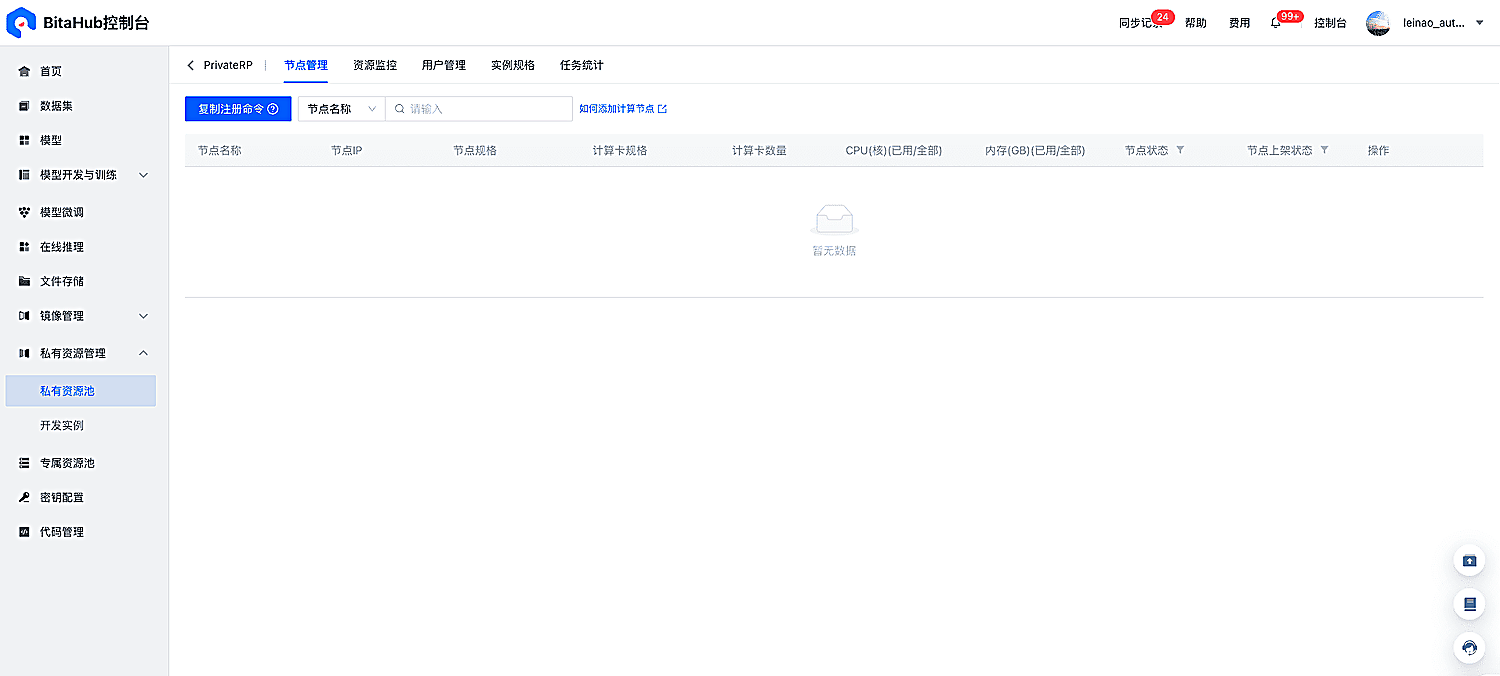Click the 代码管理 code icon
The height and width of the screenshot is (676, 1500).
point(24,532)
